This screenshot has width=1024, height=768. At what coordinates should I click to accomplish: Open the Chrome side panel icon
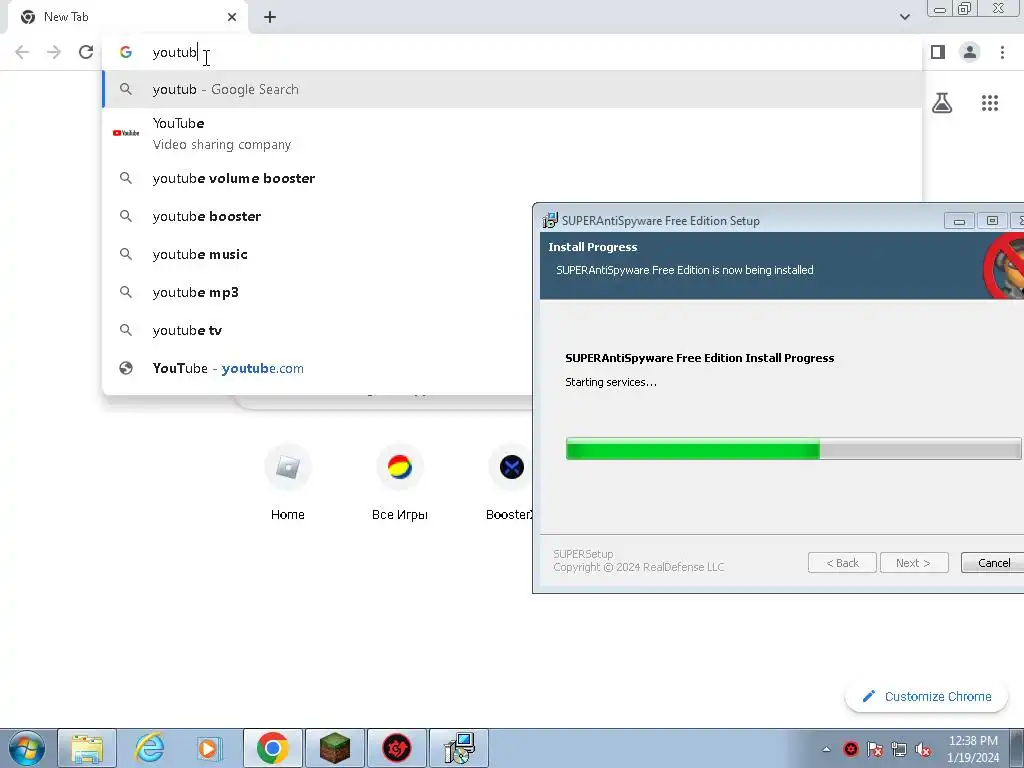tap(938, 52)
